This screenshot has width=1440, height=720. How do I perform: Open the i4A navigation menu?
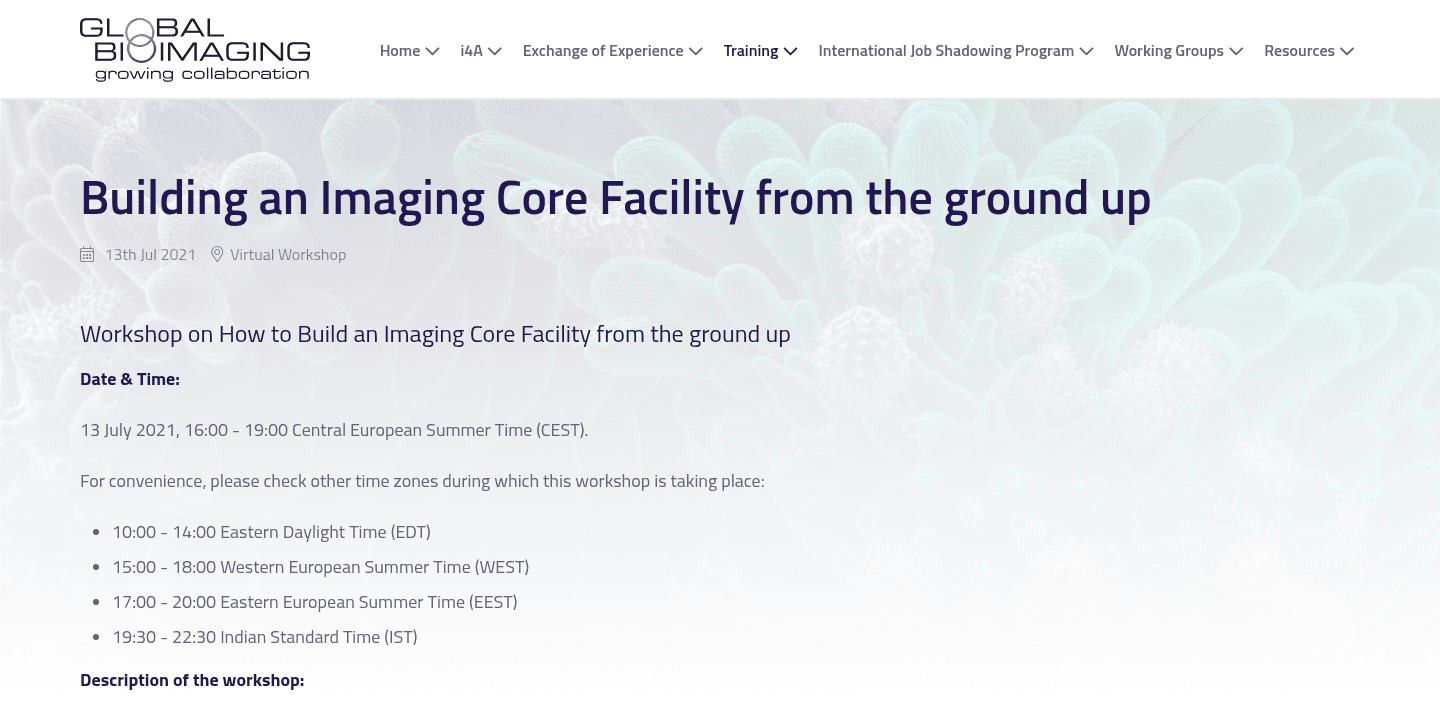tap(480, 51)
